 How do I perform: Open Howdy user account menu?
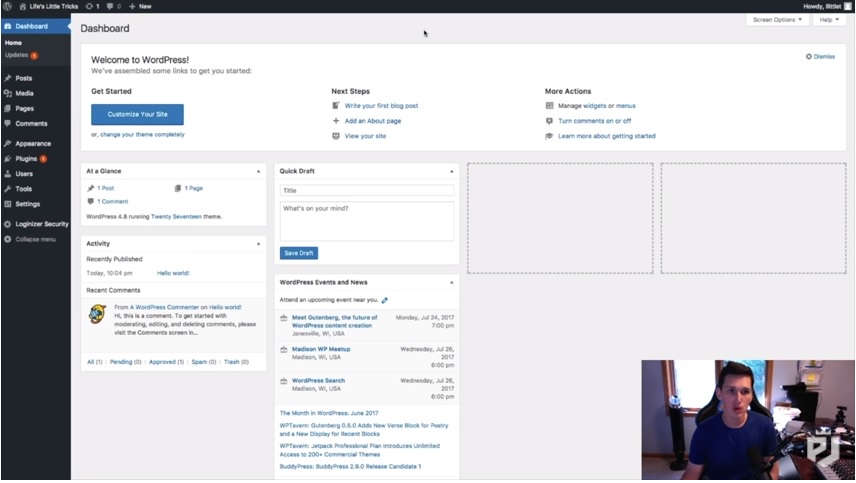tap(827, 6)
